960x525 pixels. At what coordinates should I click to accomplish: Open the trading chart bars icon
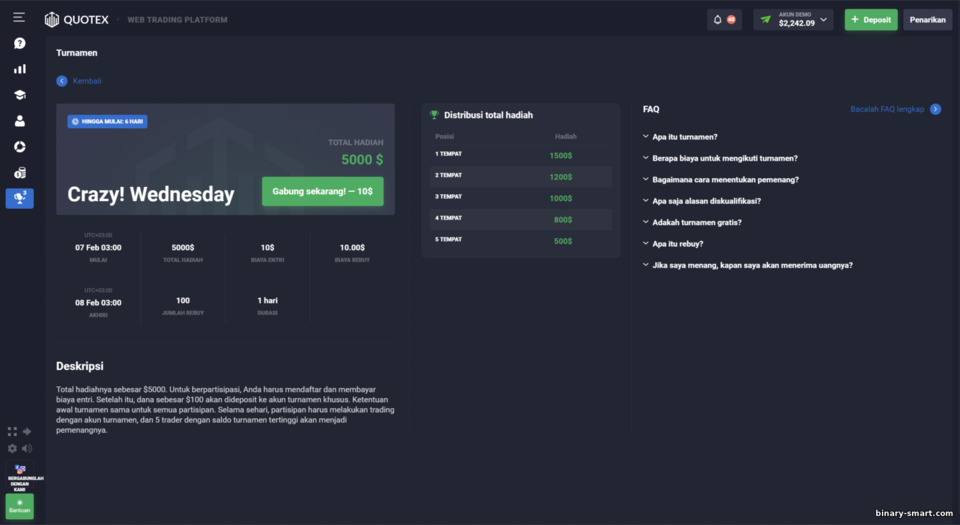(20, 69)
